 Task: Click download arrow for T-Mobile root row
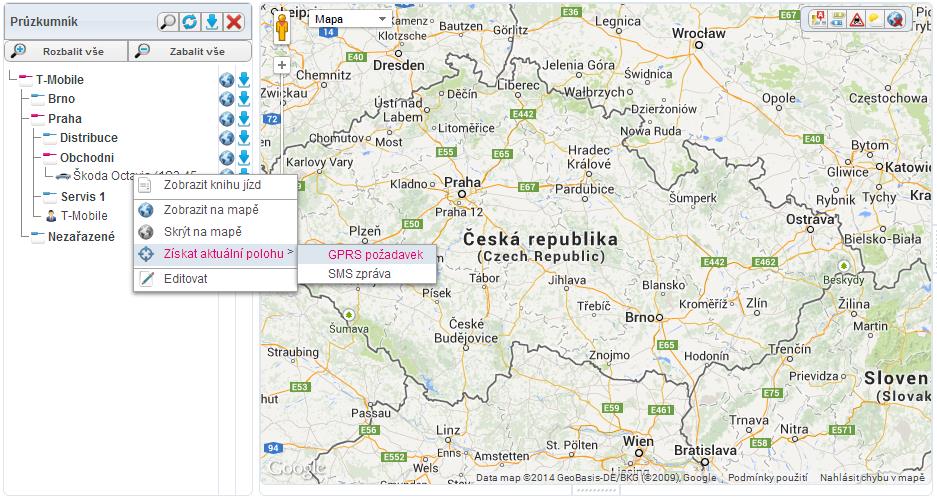(x=244, y=80)
